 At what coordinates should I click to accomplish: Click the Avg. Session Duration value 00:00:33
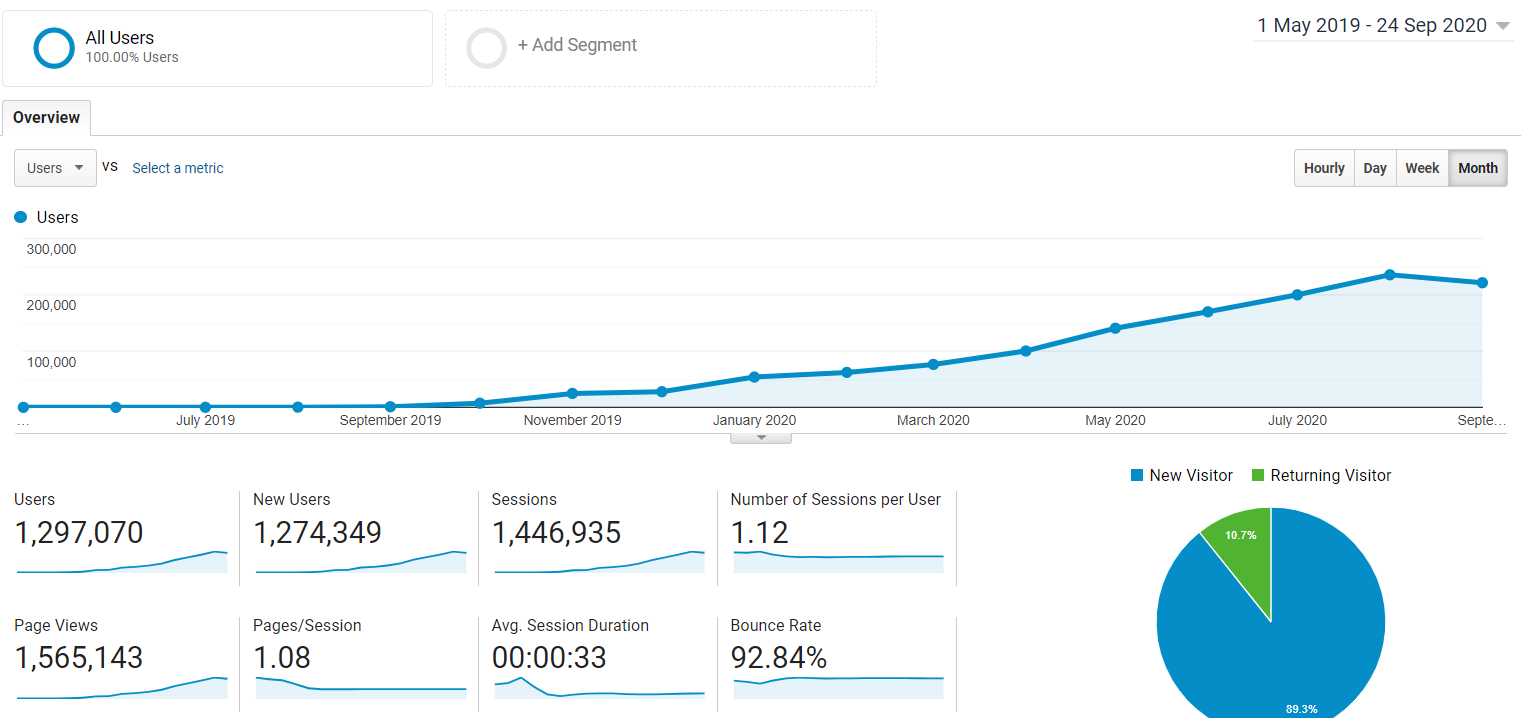tap(549, 658)
